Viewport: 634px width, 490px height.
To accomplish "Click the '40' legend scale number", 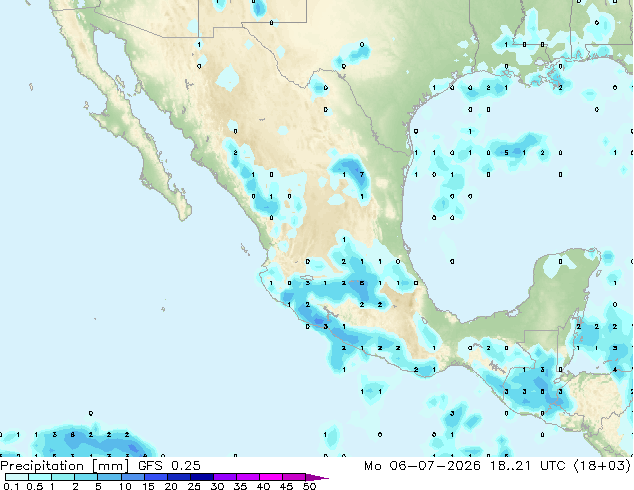I will pyautogui.click(x=263, y=486).
